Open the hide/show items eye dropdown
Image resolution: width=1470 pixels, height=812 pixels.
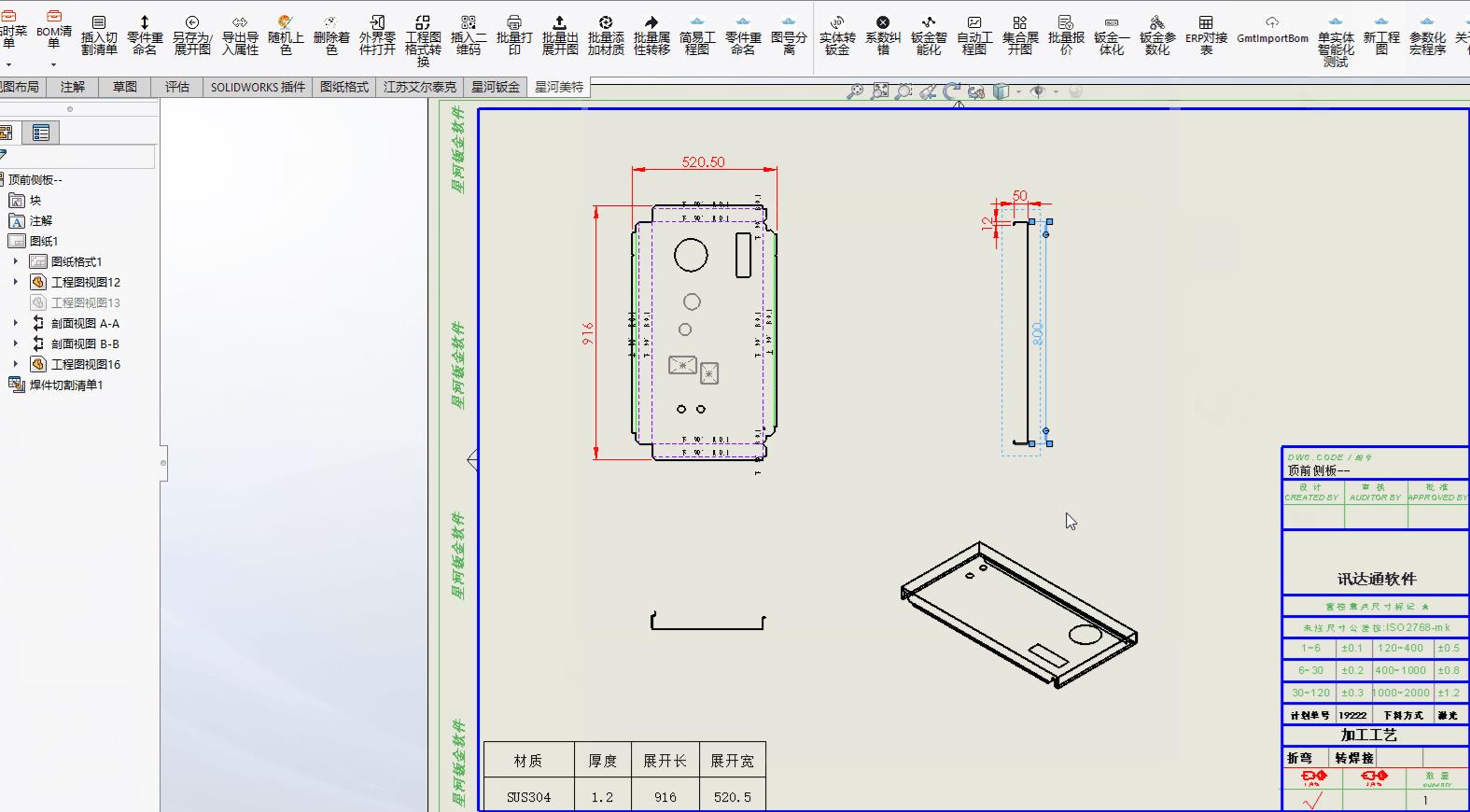point(1056,91)
